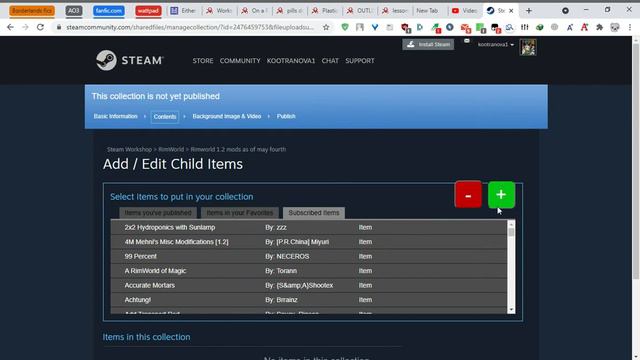Open the CHAT menu item
640x360 pixels.
point(330,60)
